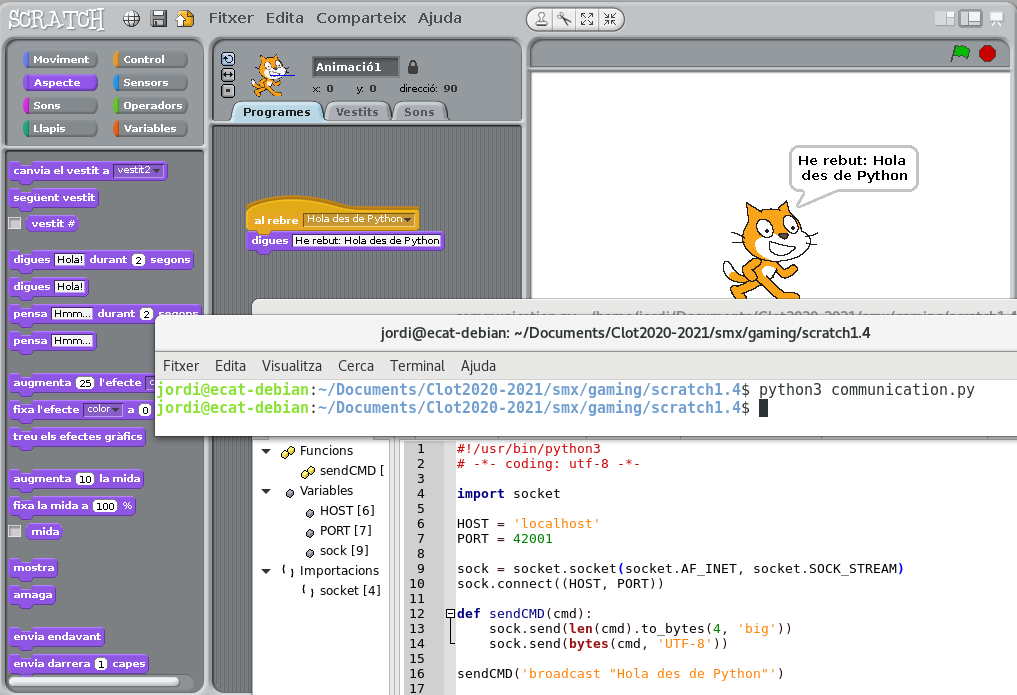
Task: Click the PORT variable icon in Geany sidebar
Action: pyautogui.click(x=309, y=532)
